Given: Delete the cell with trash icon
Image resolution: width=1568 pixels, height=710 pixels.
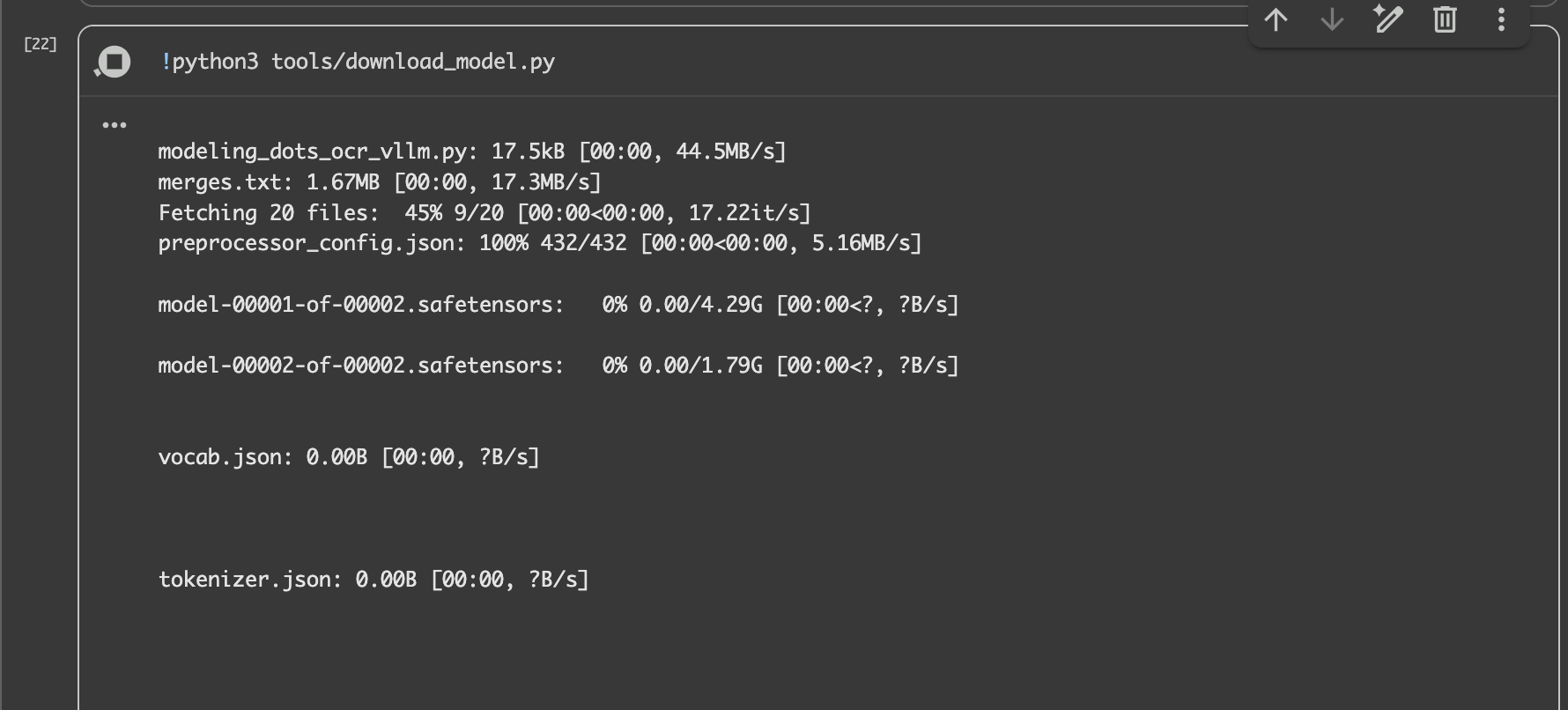Looking at the screenshot, I should [x=1445, y=19].
